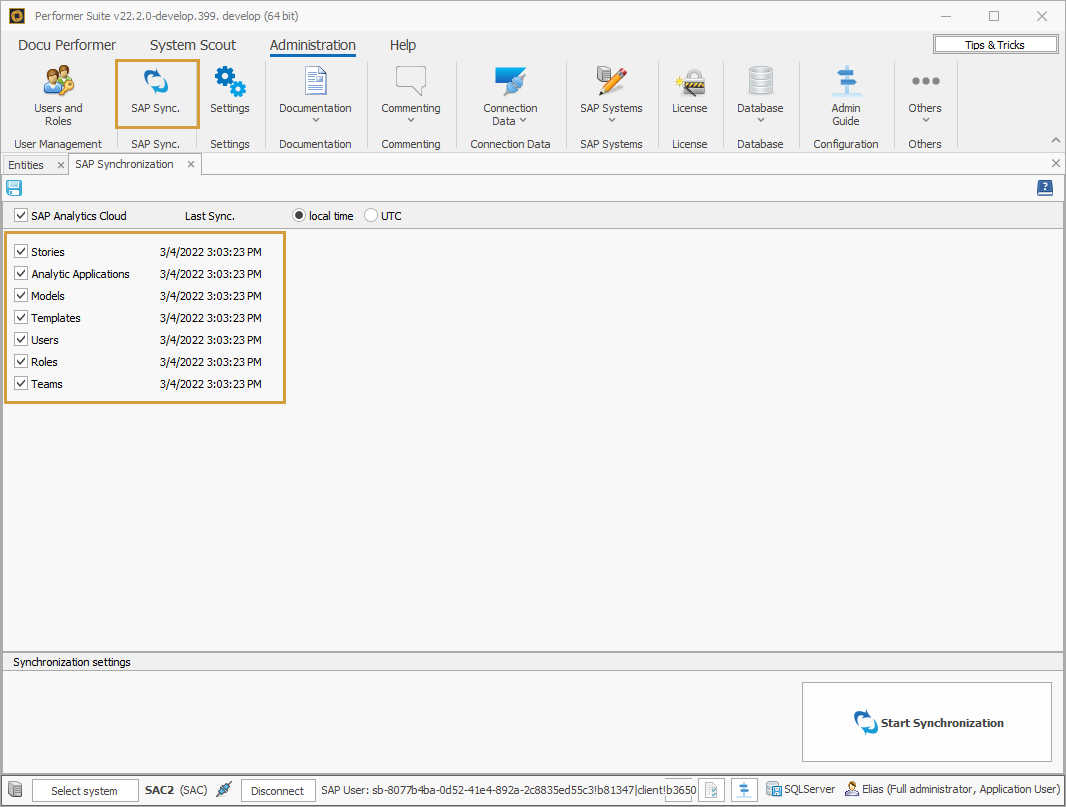Uncheck the Stories synchronization item
The width and height of the screenshot is (1066, 807).
pos(21,251)
